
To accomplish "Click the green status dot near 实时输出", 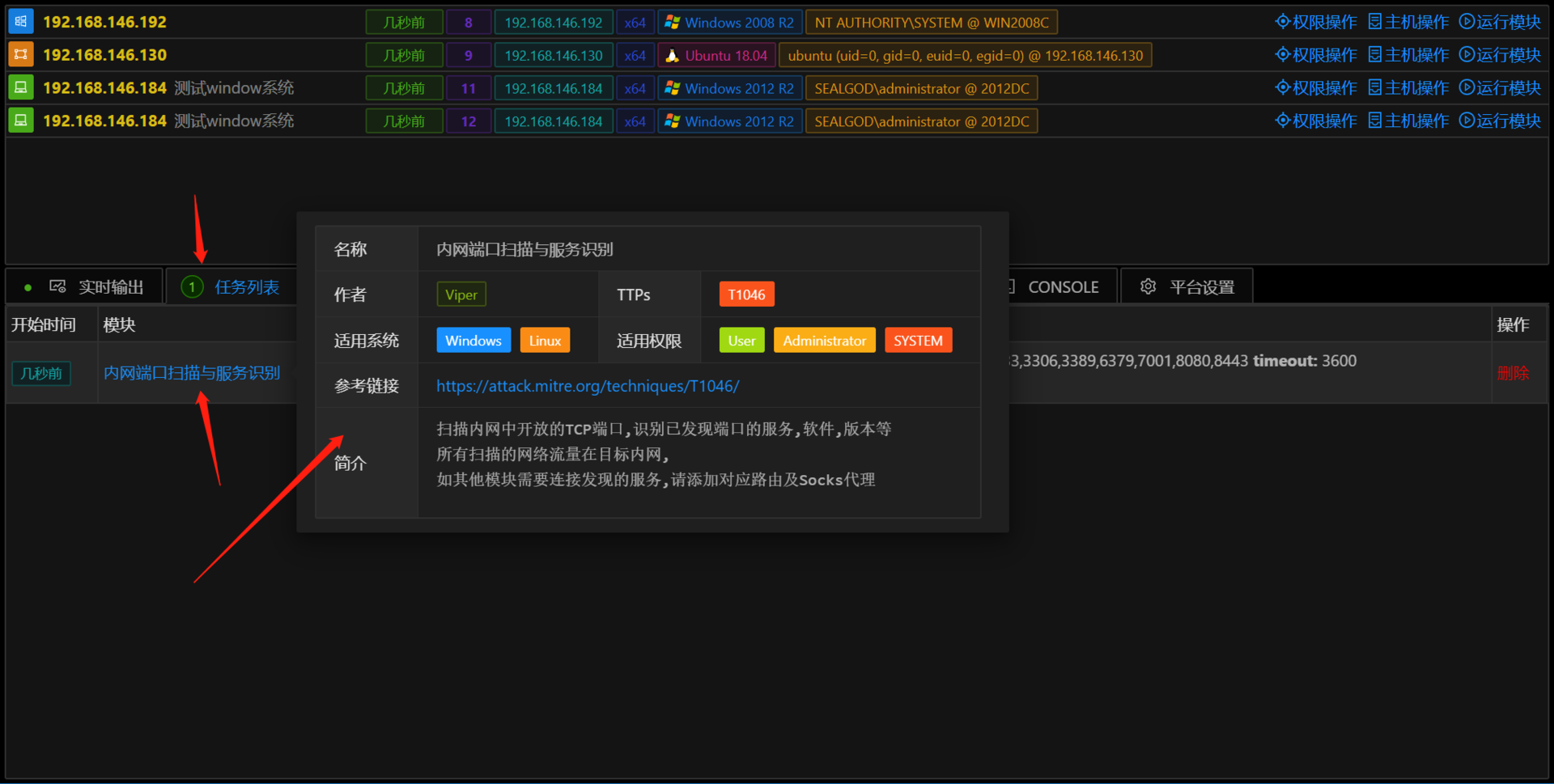I will click(x=27, y=286).
